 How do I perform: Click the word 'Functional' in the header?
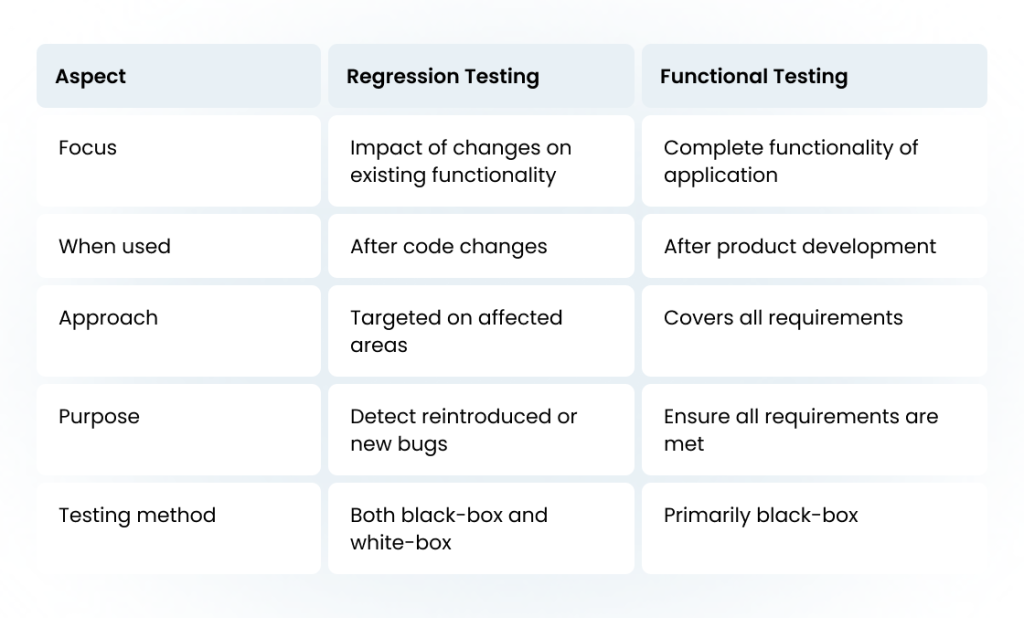pyautogui.click(x=714, y=76)
